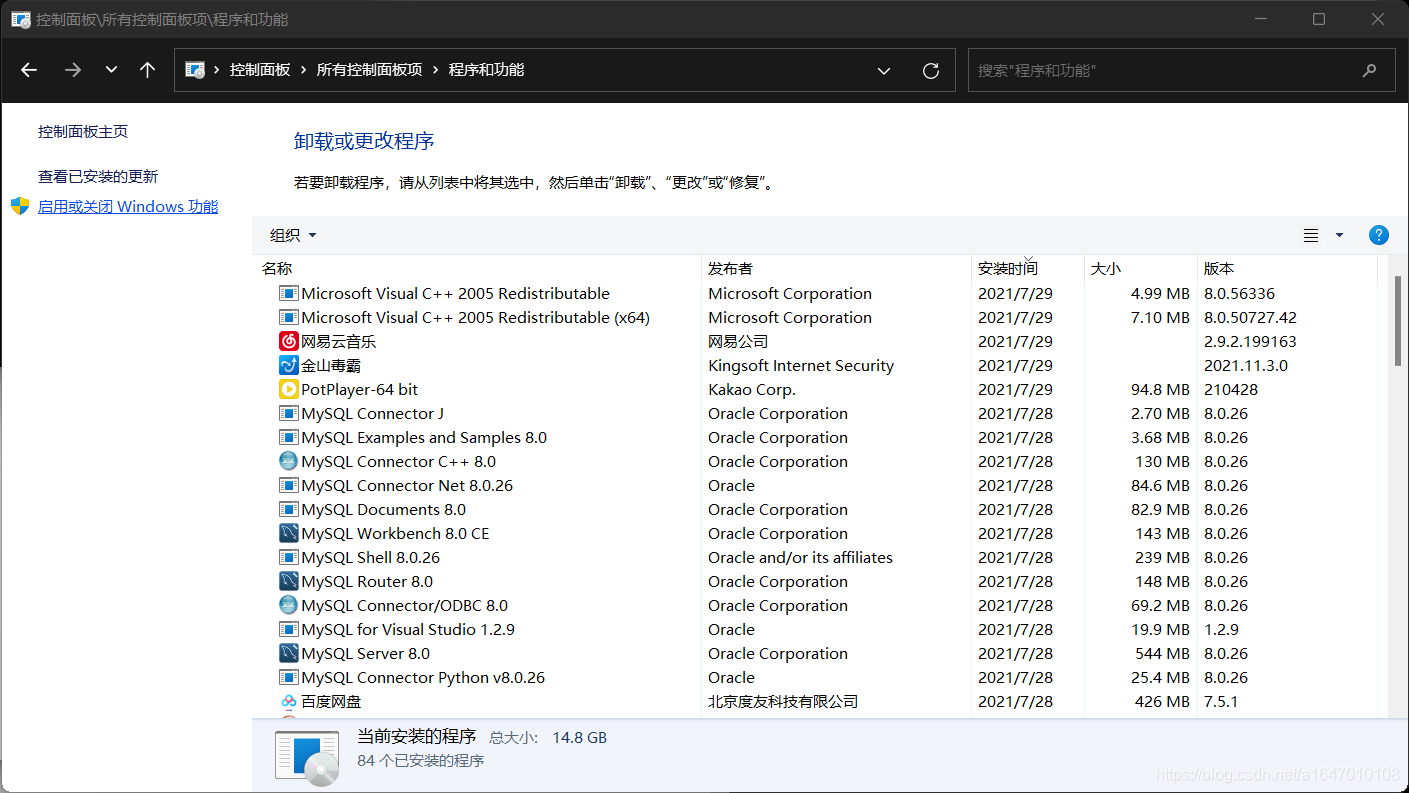Click the Forward navigation arrow
Image resolution: width=1409 pixels, height=793 pixels.
click(72, 70)
